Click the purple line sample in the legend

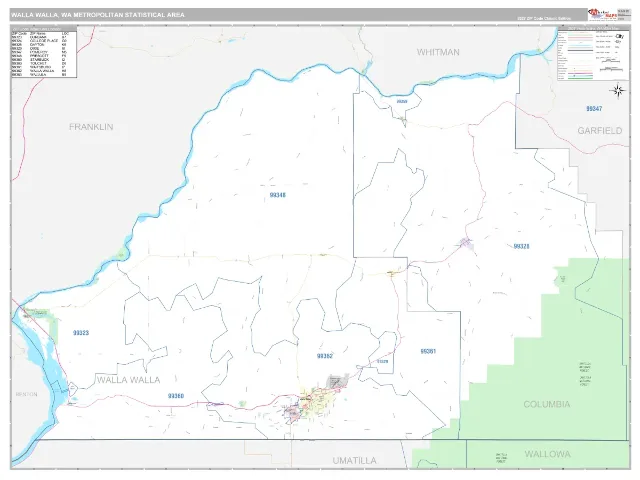pyautogui.click(x=580, y=73)
